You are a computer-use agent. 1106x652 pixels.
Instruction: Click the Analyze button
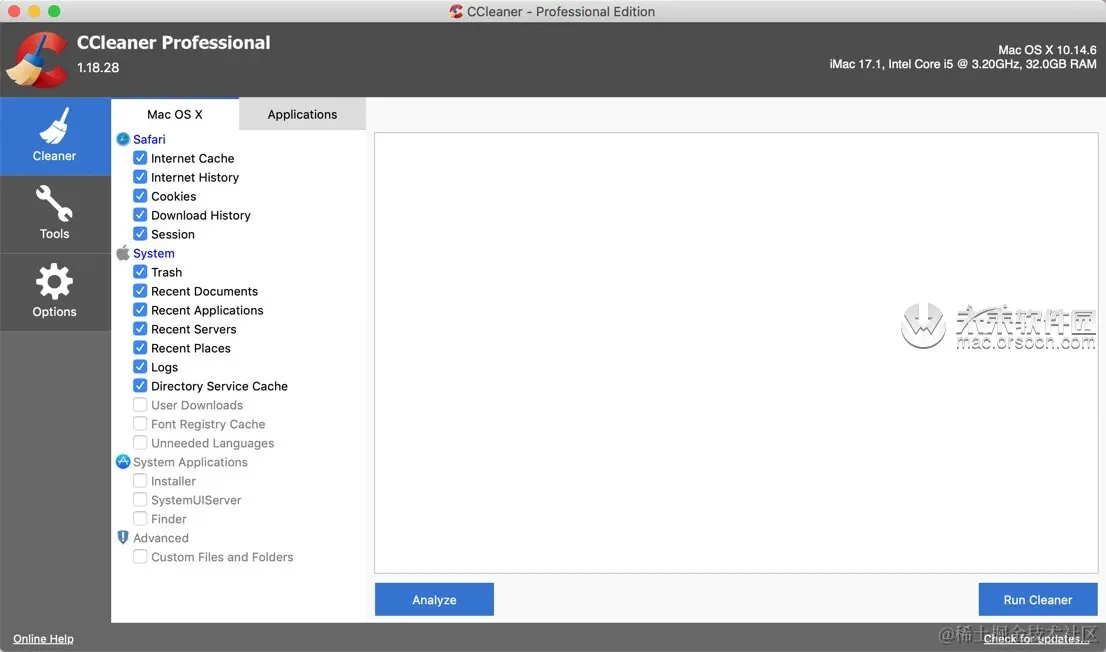click(434, 600)
